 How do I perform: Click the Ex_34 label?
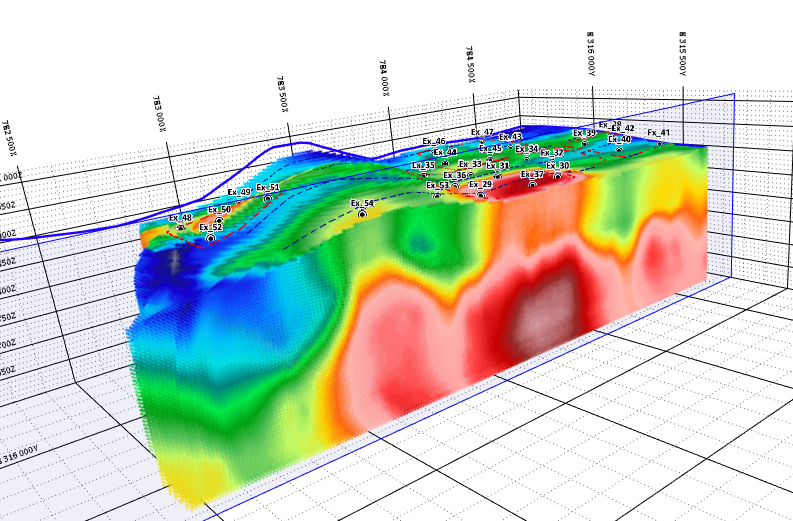(x=527, y=149)
